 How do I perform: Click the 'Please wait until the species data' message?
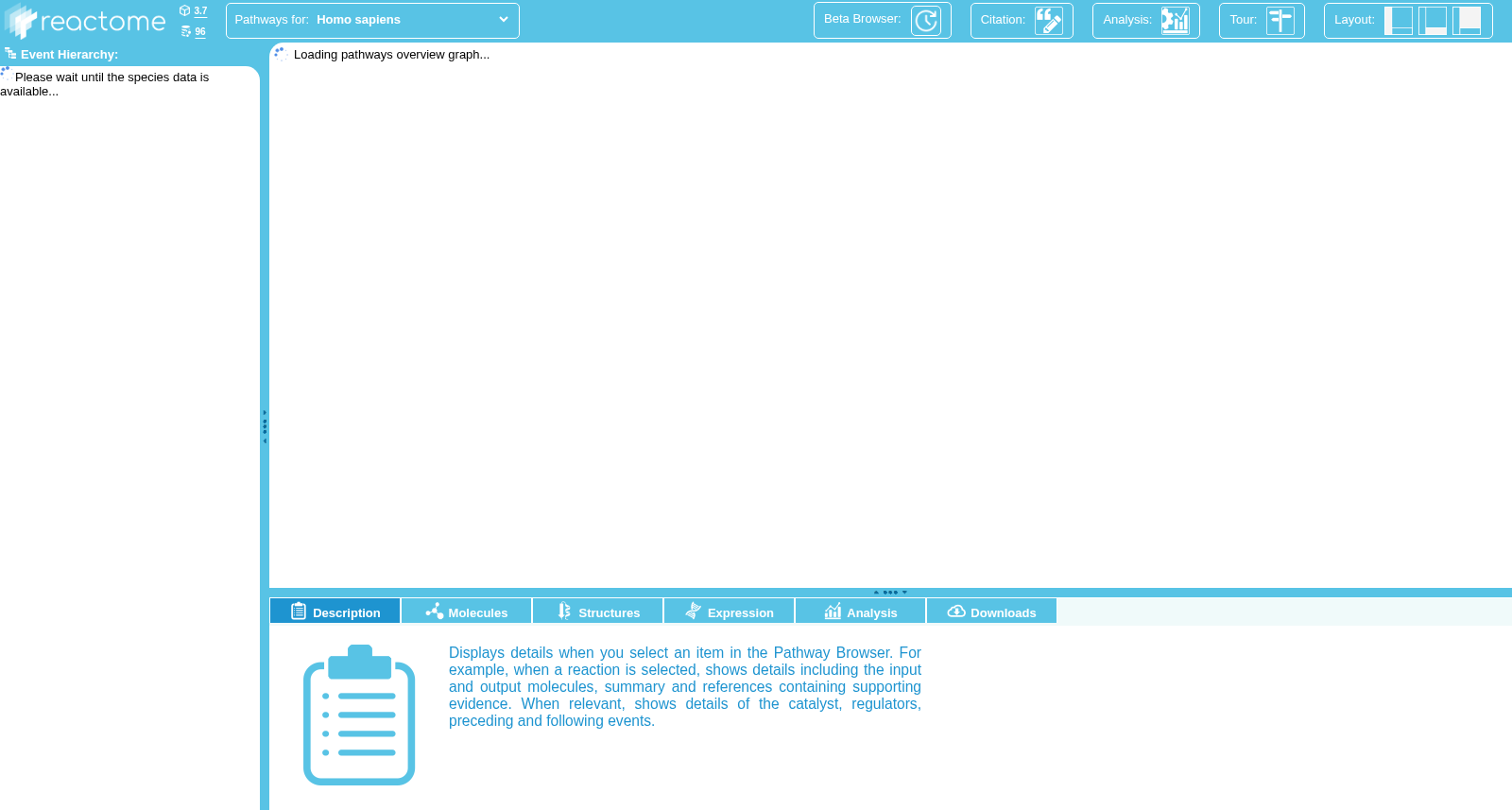pos(105,84)
